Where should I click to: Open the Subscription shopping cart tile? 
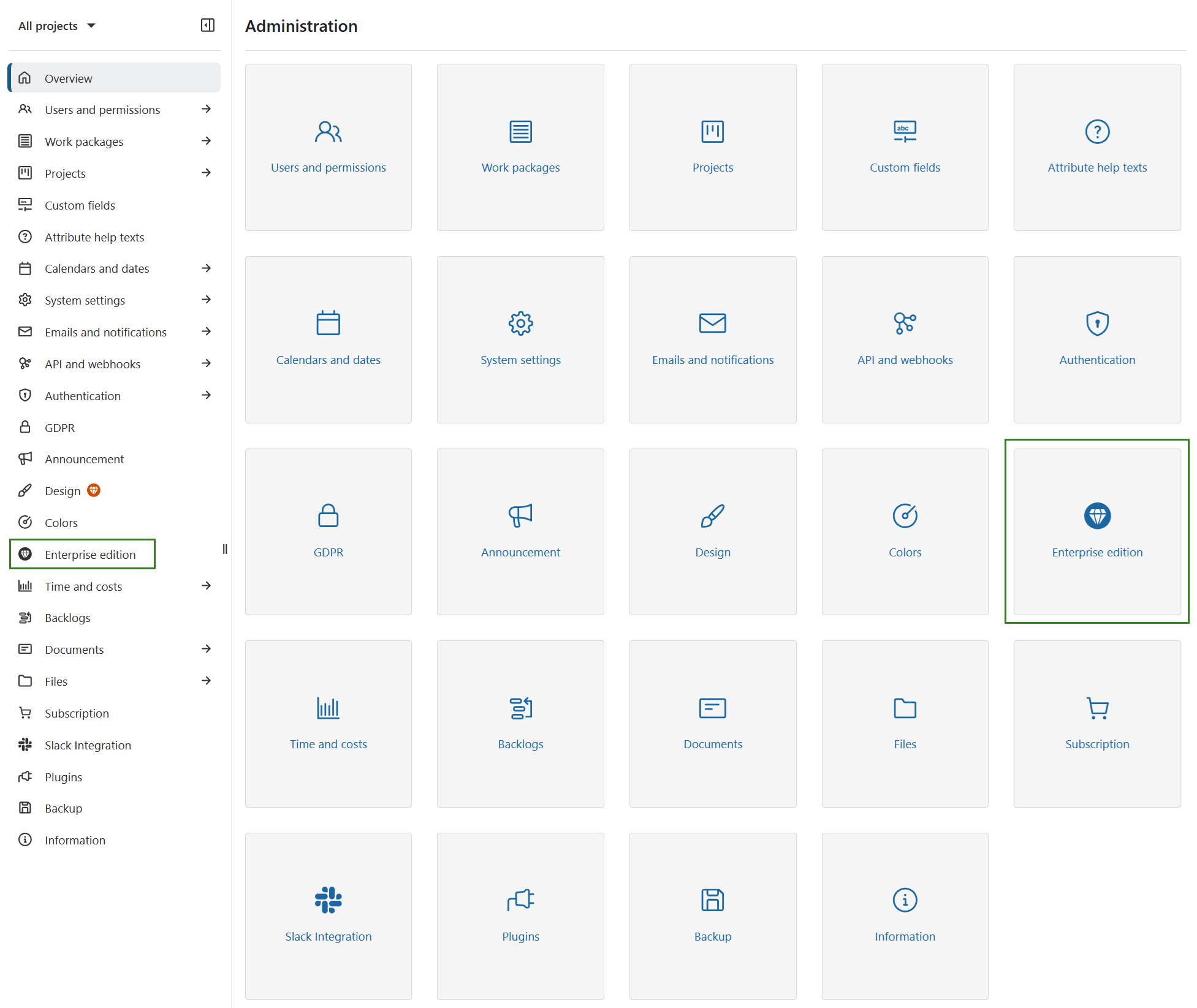coord(1096,724)
